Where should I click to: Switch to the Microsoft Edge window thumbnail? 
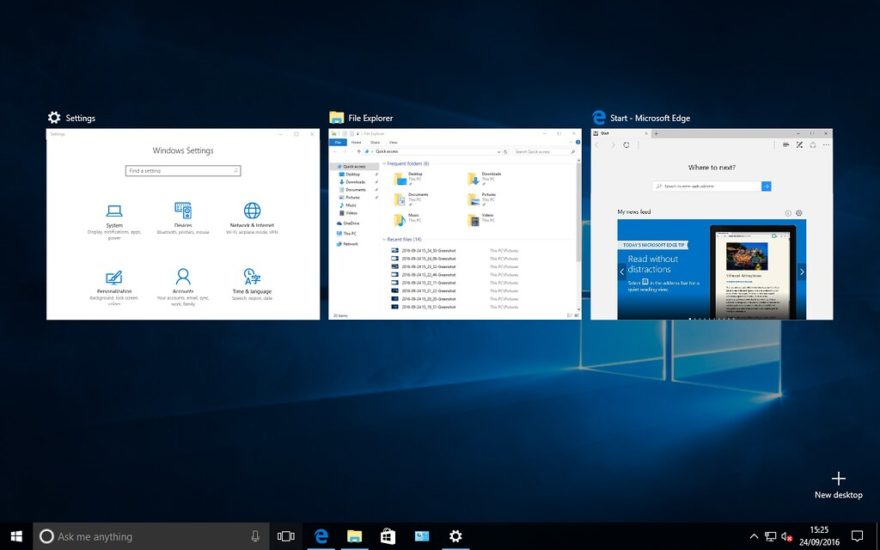pyautogui.click(x=712, y=224)
